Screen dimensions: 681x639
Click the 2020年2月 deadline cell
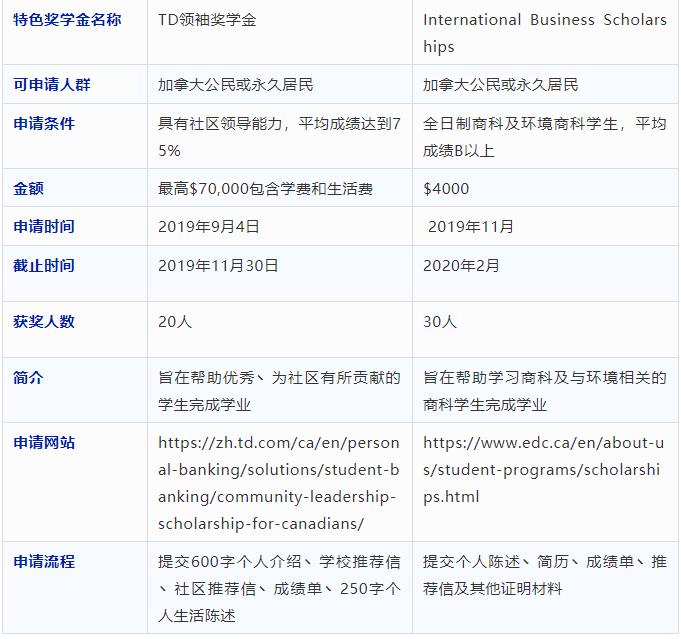pos(461,265)
